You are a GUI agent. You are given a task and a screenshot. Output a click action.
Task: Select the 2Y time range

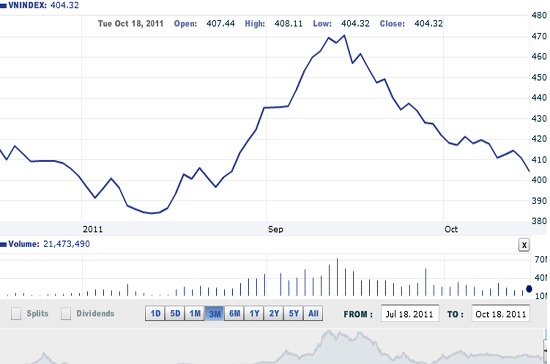pyautogui.click(x=274, y=314)
